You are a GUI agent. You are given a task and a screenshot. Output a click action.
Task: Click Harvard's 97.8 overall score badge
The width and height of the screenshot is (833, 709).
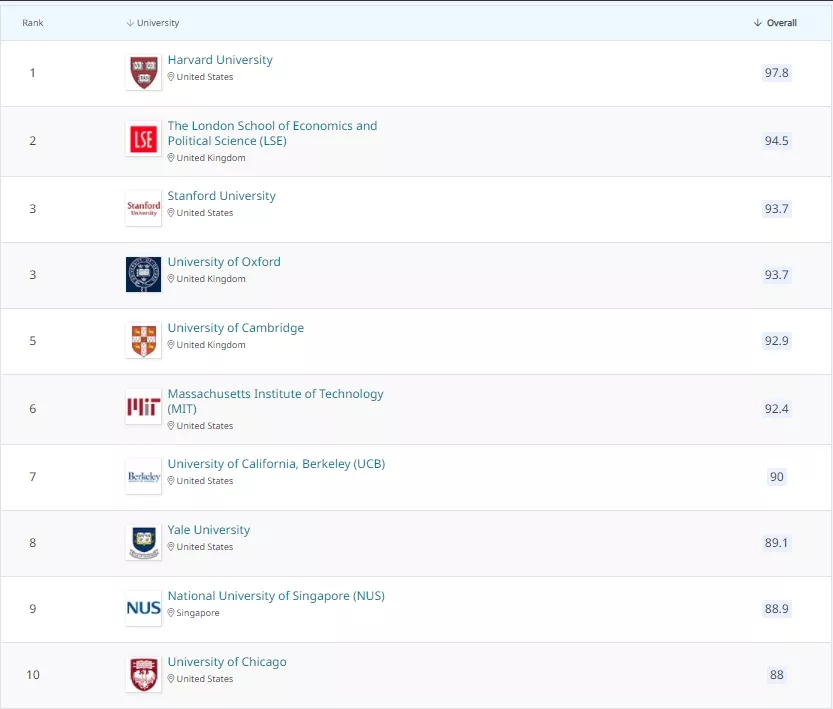coord(776,73)
